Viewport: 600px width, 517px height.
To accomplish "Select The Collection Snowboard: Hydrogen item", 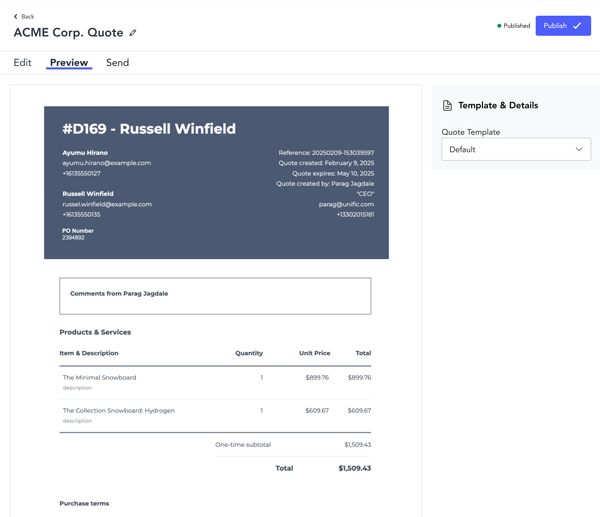I will click(x=118, y=411).
